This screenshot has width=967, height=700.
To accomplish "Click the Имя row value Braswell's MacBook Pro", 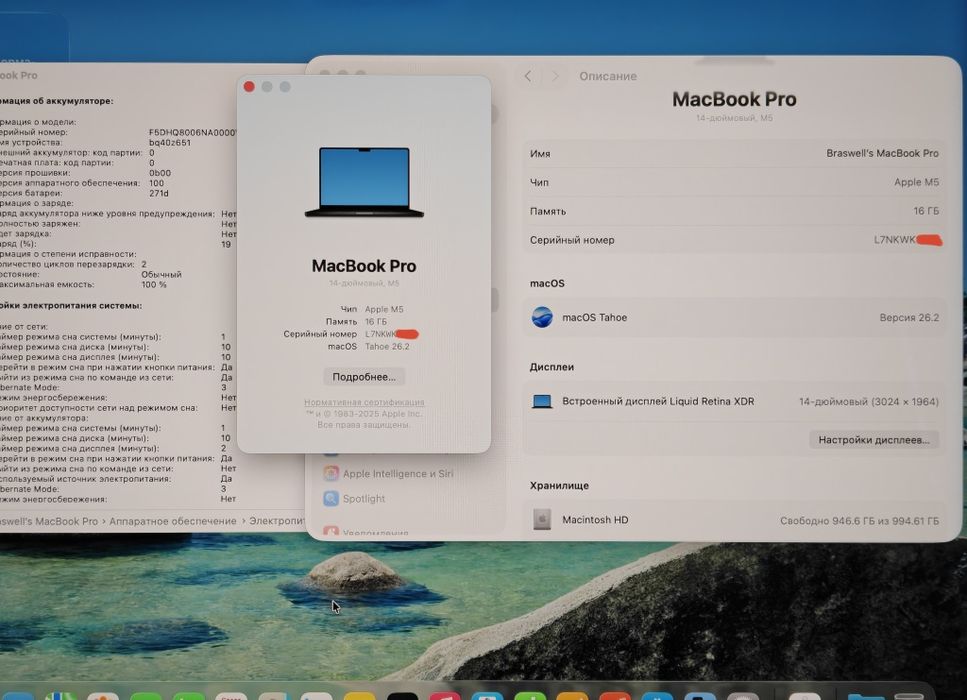I will (882, 153).
